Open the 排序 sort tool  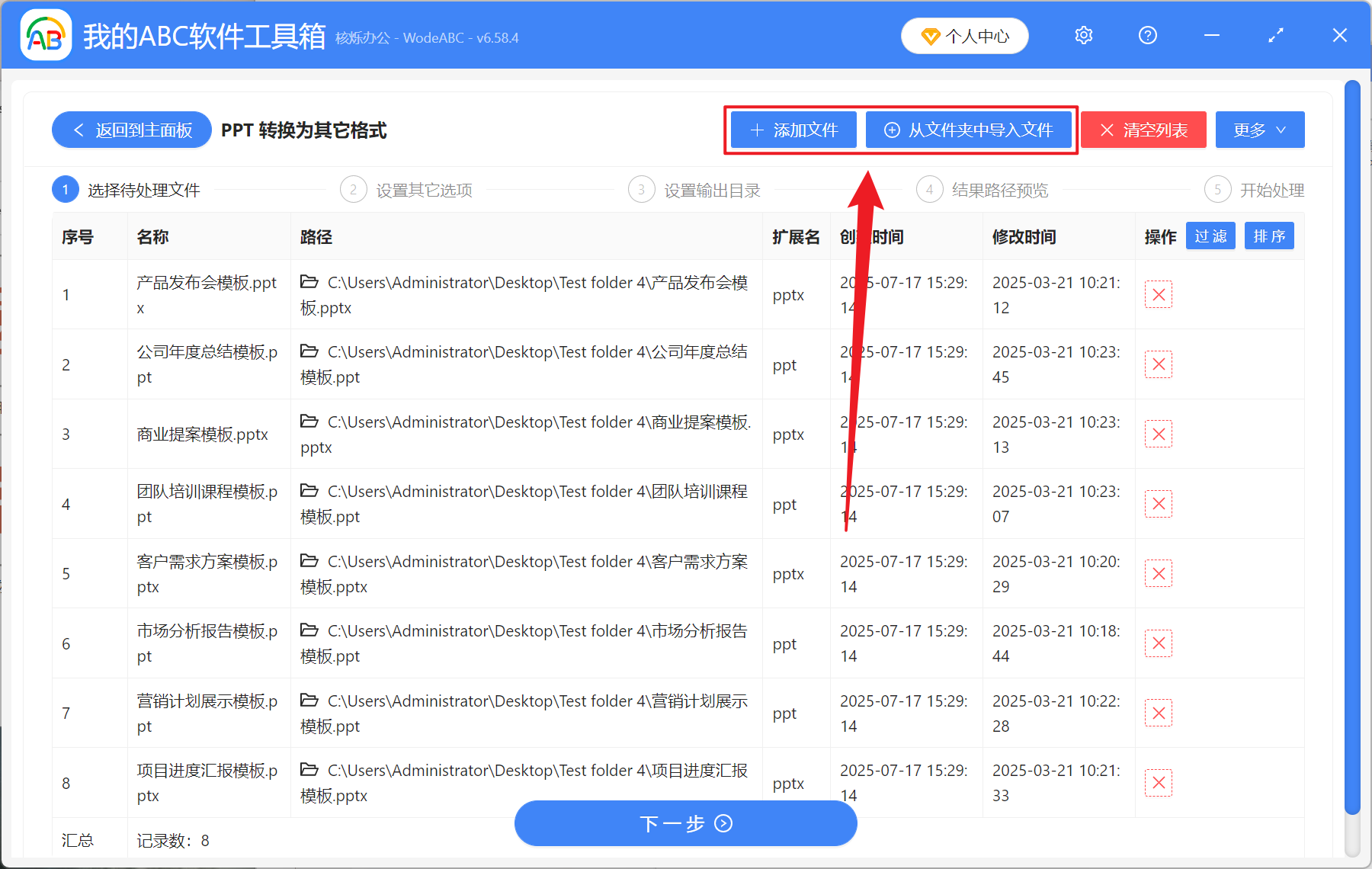click(1269, 236)
